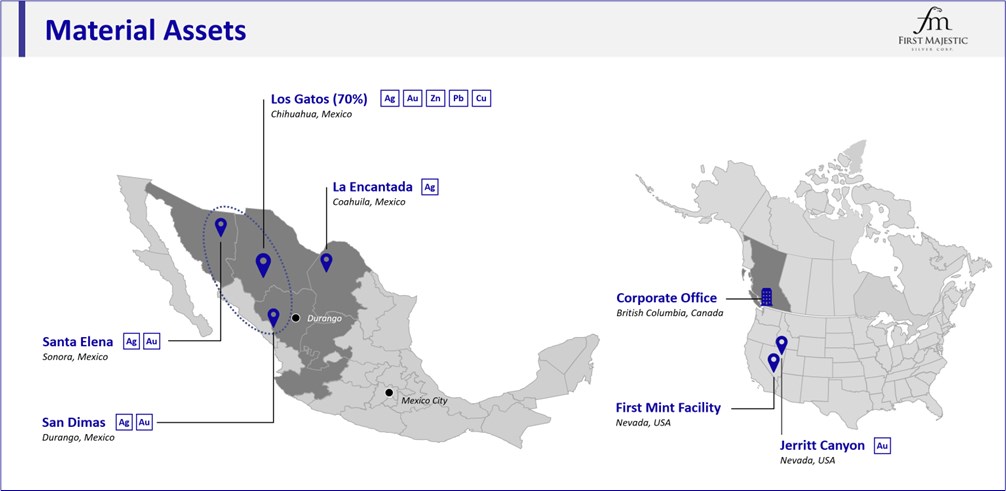The image size is (1006, 491).
Task: Click the Mexico City marker dot
Action: (389, 392)
